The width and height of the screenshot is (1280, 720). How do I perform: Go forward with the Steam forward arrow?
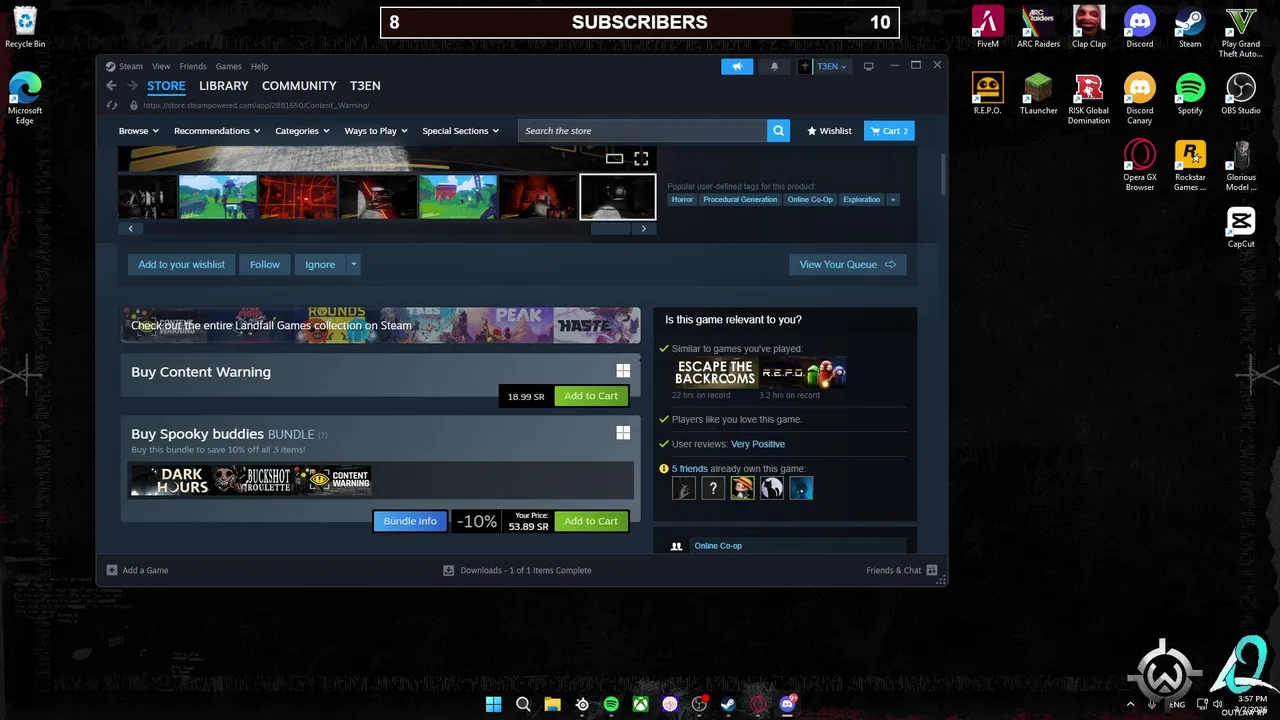pyautogui.click(x=131, y=86)
